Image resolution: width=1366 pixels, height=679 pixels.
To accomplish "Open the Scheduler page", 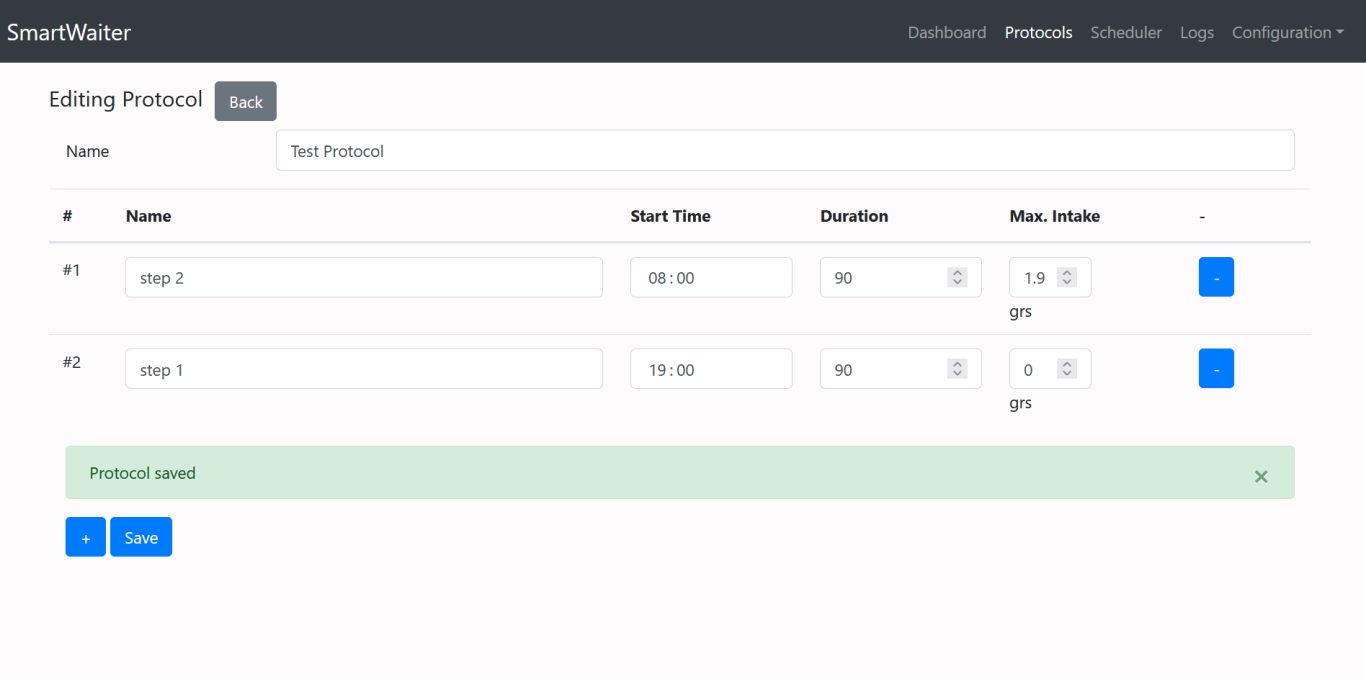I will click(x=1126, y=32).
